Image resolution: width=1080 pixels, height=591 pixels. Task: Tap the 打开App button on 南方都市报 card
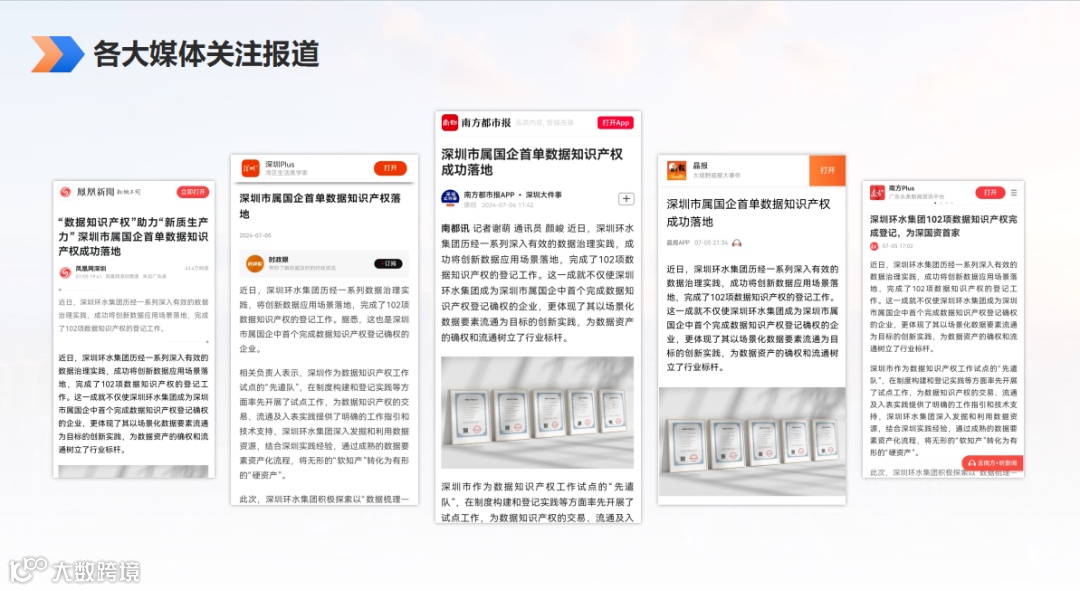[x=616, y=123]
